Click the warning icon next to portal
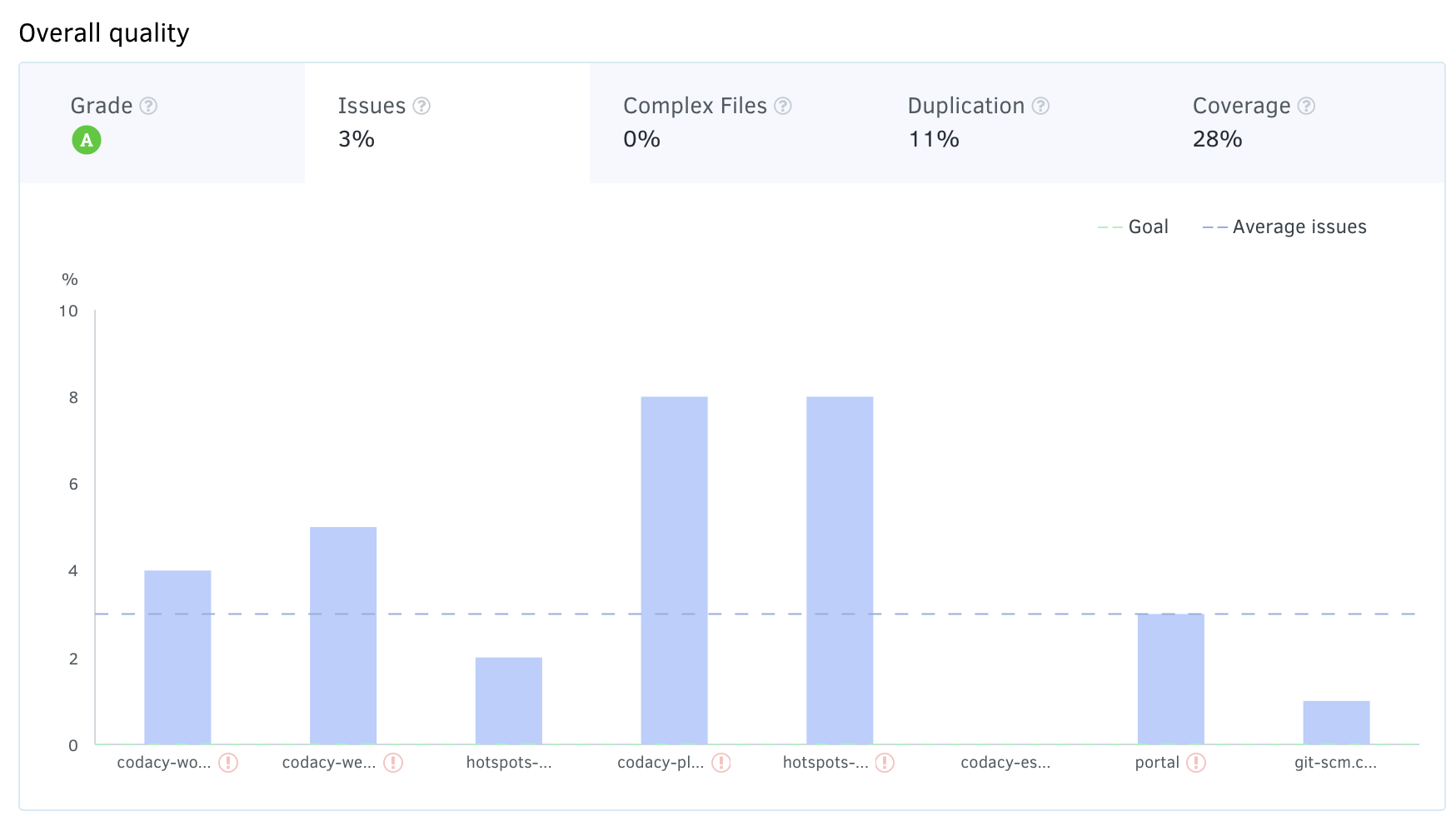 pos(1196,763)
